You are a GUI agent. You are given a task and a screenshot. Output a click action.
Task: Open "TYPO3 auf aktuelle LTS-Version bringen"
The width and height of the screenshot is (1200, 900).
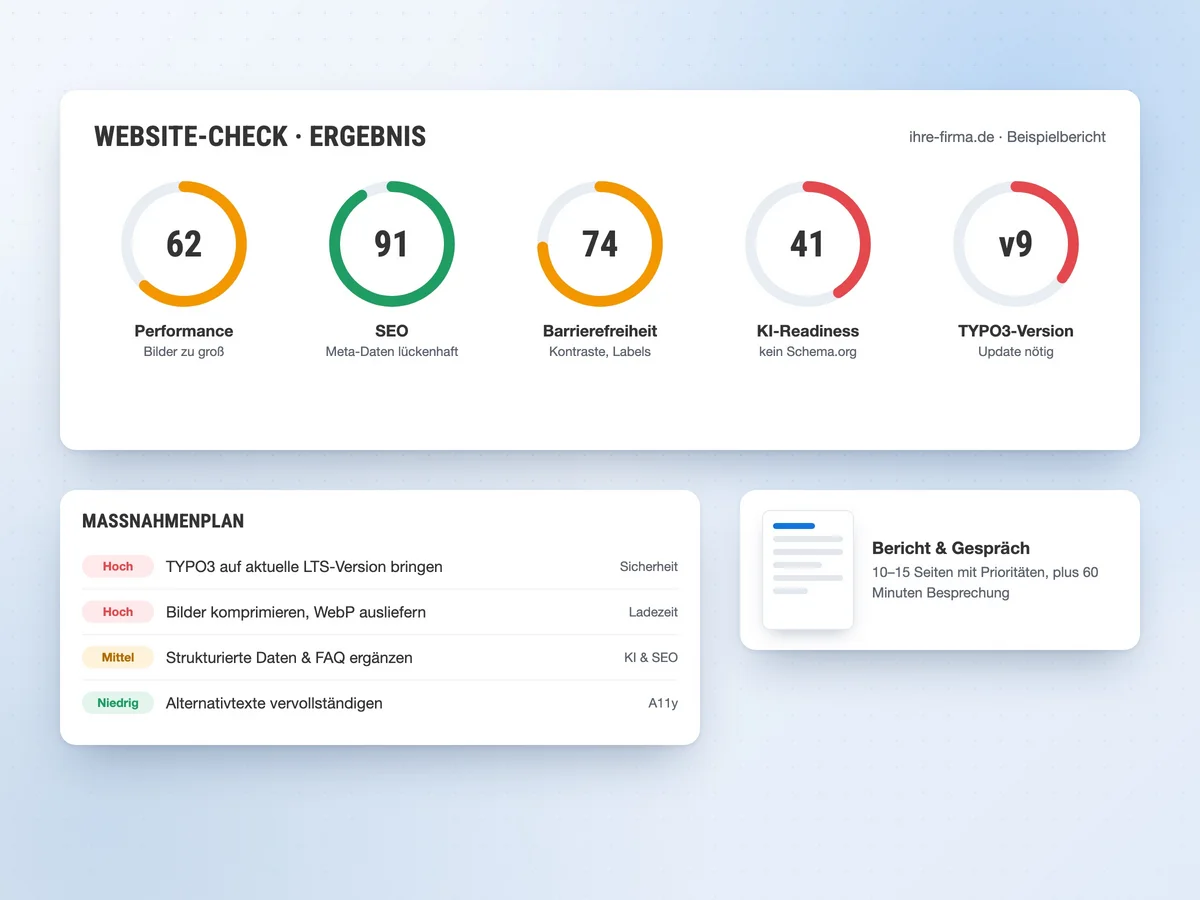coord(304,567)
